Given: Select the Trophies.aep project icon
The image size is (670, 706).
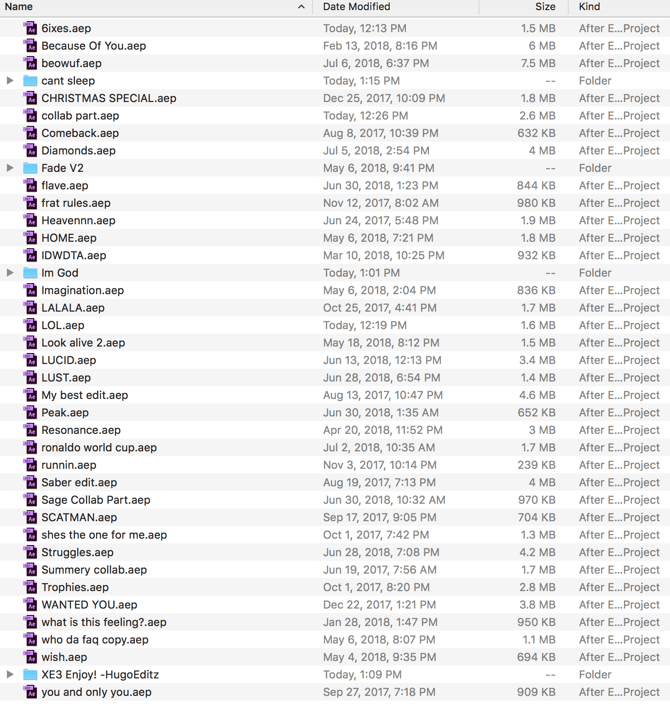Looking at the screenshot, I should point(30,588).
